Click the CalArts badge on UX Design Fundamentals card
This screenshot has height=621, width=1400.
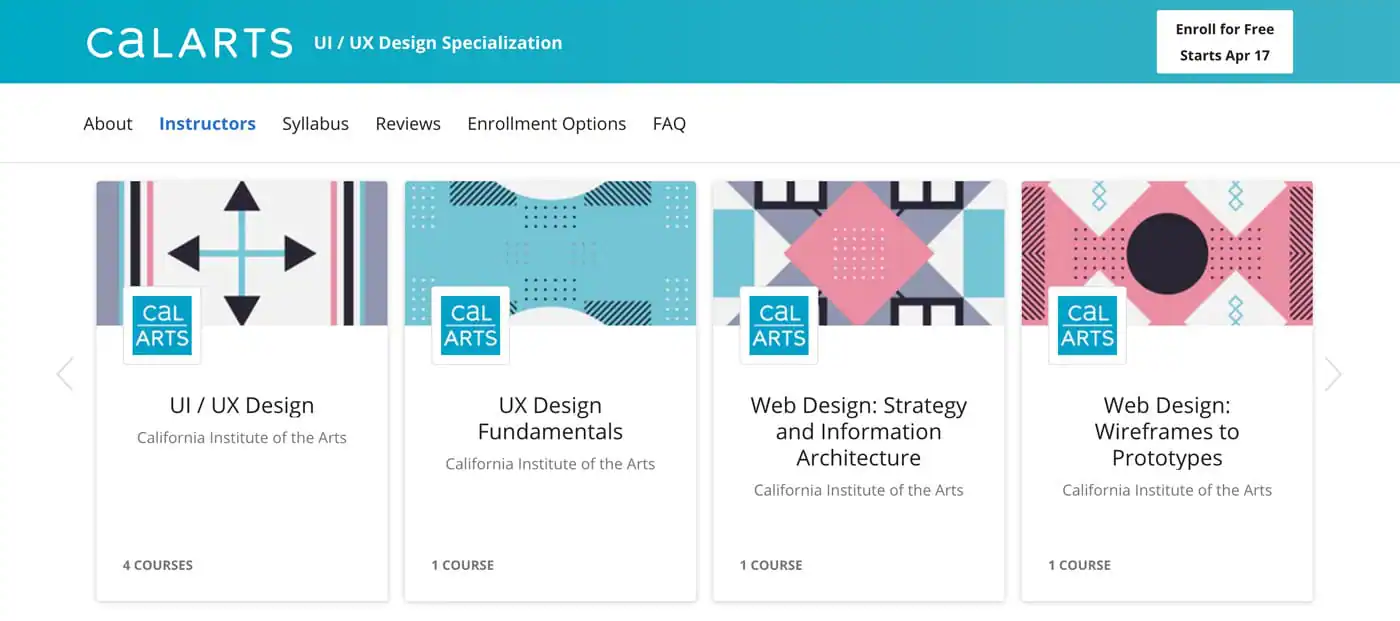[470, 325]
